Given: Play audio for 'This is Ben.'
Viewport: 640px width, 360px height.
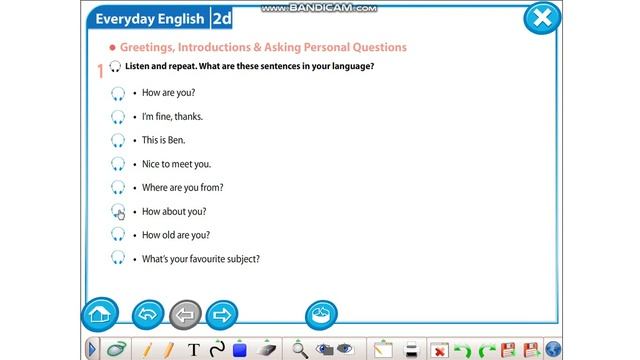Looking at the screenshot, I should click(118, 140).
